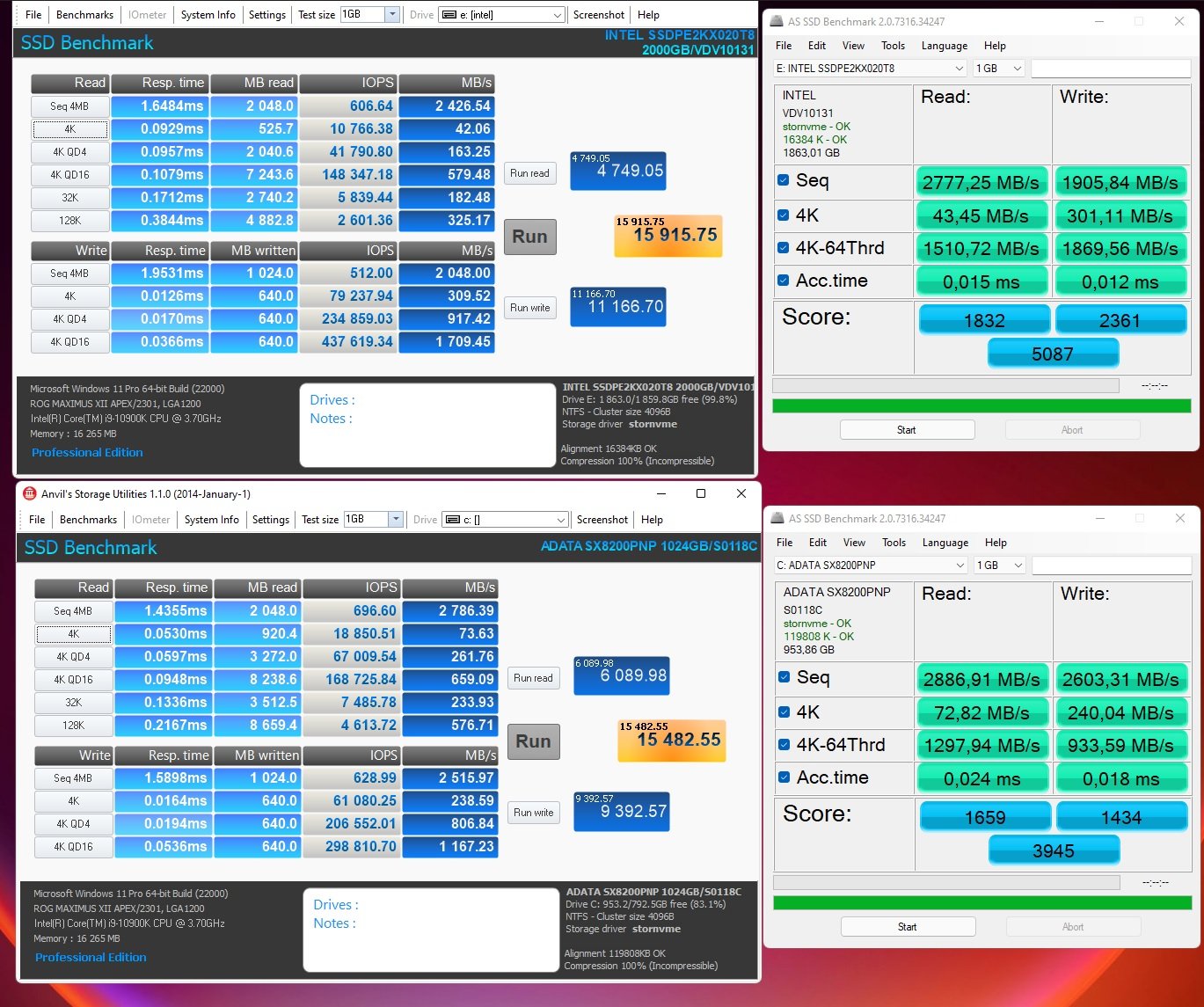Screen dimensions: 1204x1007
Task: Click the AS SSD total score 3945
Action: point(1054,850)
